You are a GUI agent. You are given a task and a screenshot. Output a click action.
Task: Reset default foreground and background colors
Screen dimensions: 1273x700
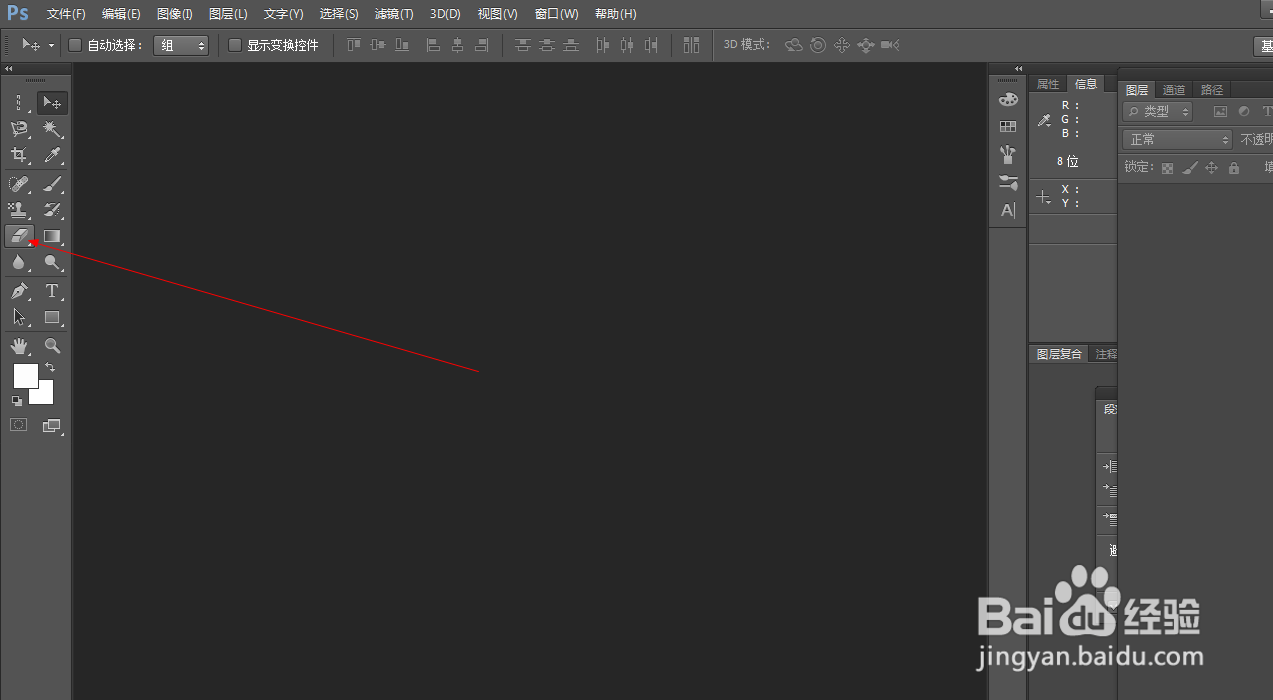(x=16, y=401)
